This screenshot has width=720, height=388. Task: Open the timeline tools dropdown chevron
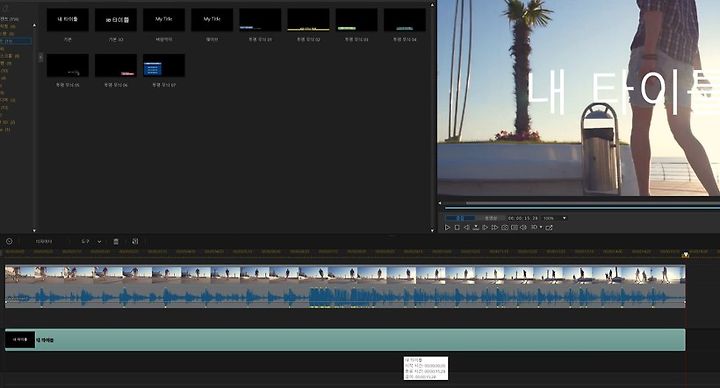point(99,242)
